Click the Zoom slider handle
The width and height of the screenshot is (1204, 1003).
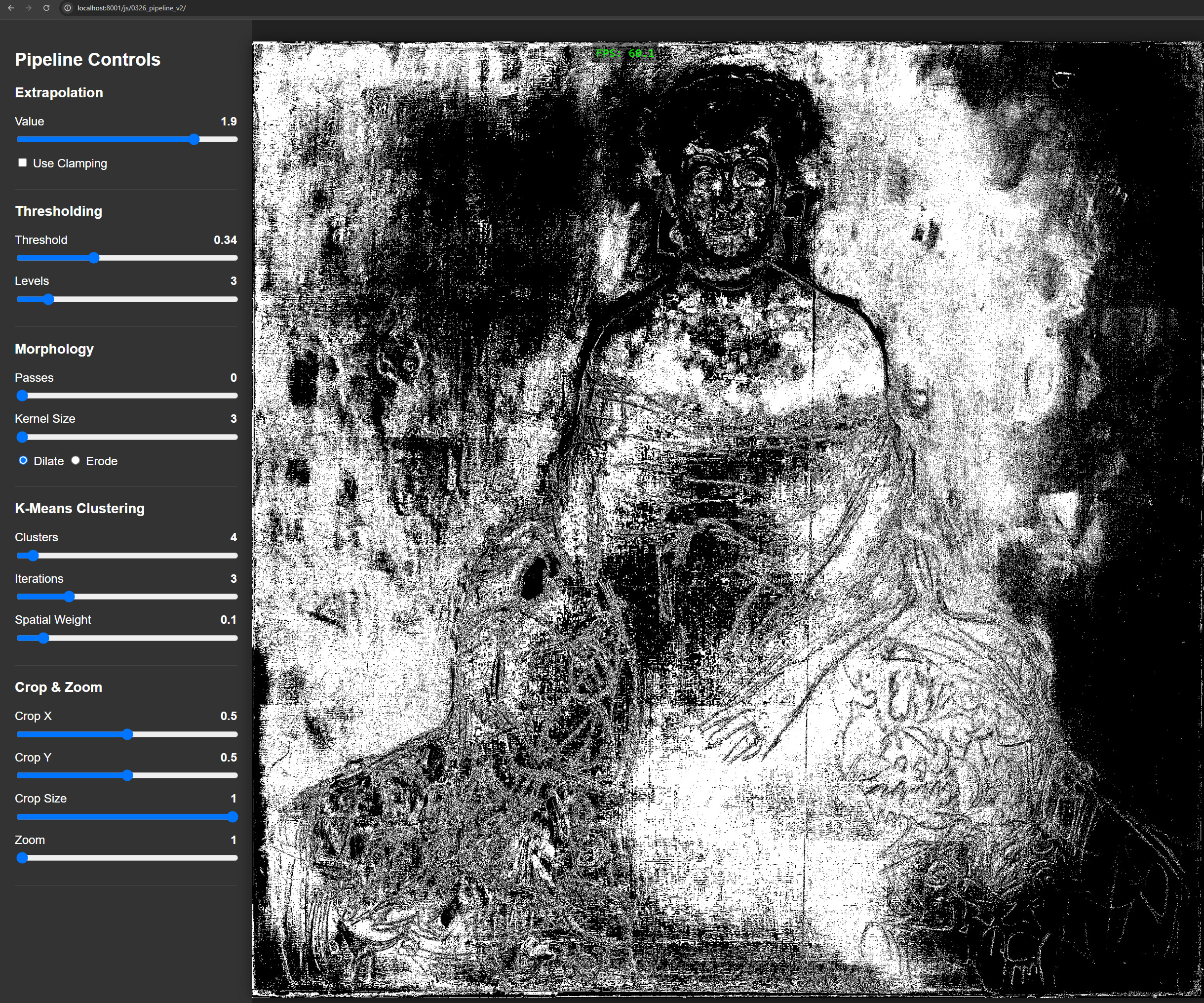(x=22, y=858)
